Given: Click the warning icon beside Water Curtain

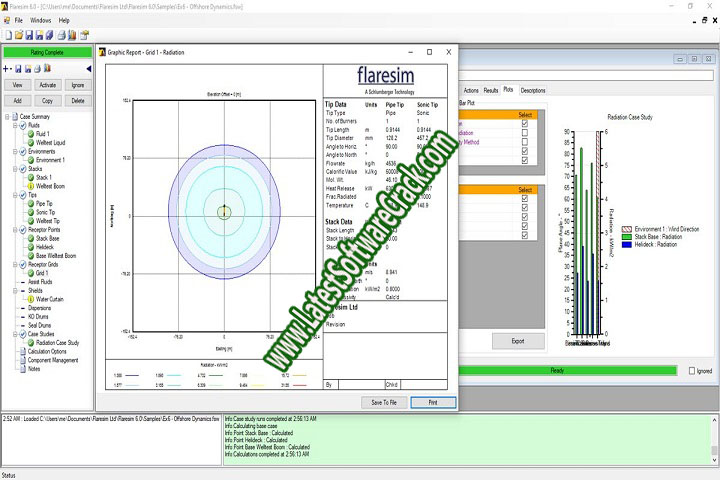Looking at the screenshot, I should 31,299.
